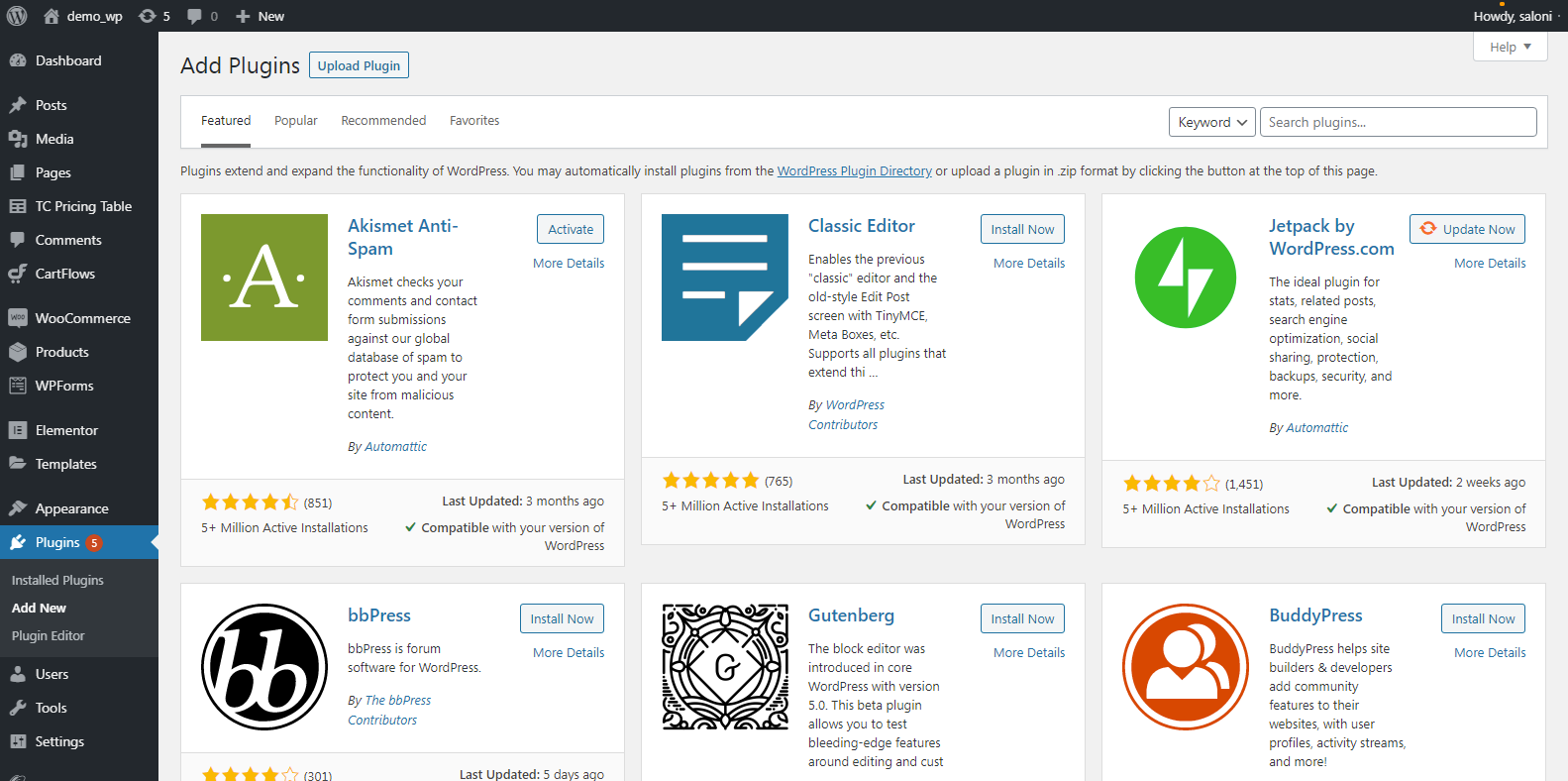Click the Posts pin icon
Image resolution: width=1568 pixels, height=781 pixels.
point(18,105)
